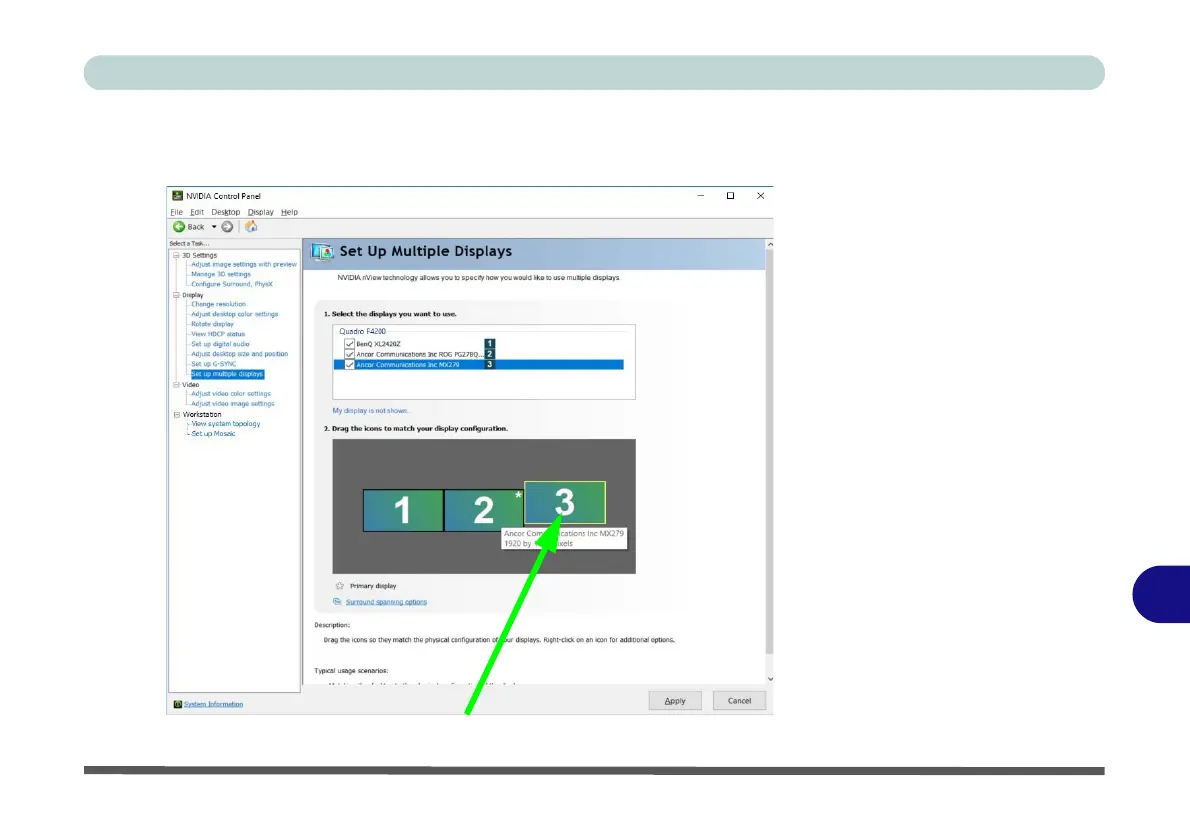Select Manage 3D settings task
This screenshot has height=838, width=1190.
click(221, 275)
